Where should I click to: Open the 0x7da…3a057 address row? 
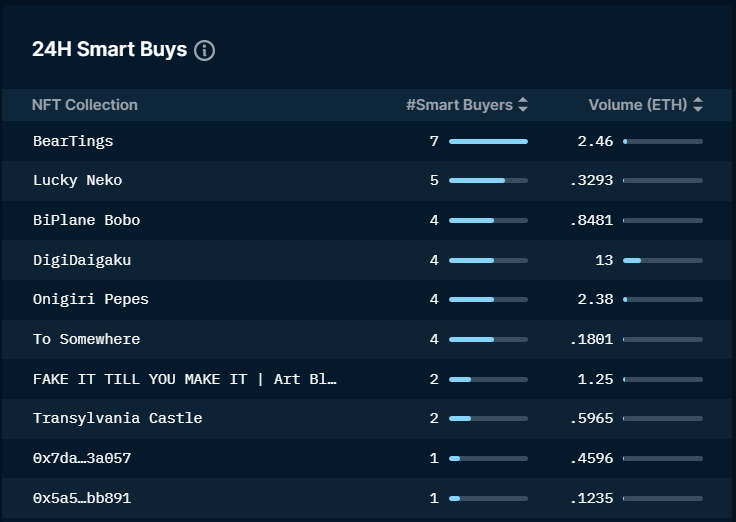82,458
